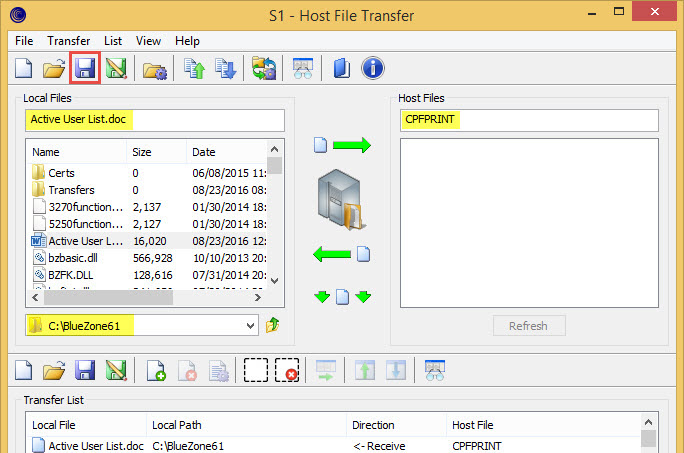Click the local files horizontal scroll left arrow
Screen dimensions: 684x453
click(x=35, y=298)
